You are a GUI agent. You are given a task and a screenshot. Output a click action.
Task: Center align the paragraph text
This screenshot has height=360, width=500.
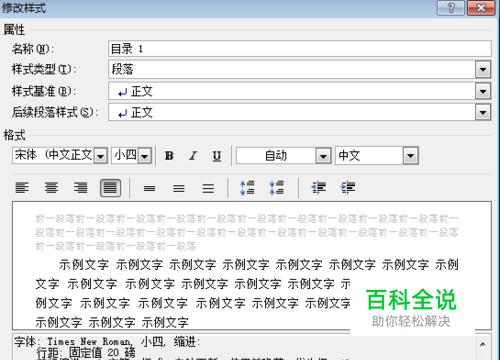tap(51, 188)
